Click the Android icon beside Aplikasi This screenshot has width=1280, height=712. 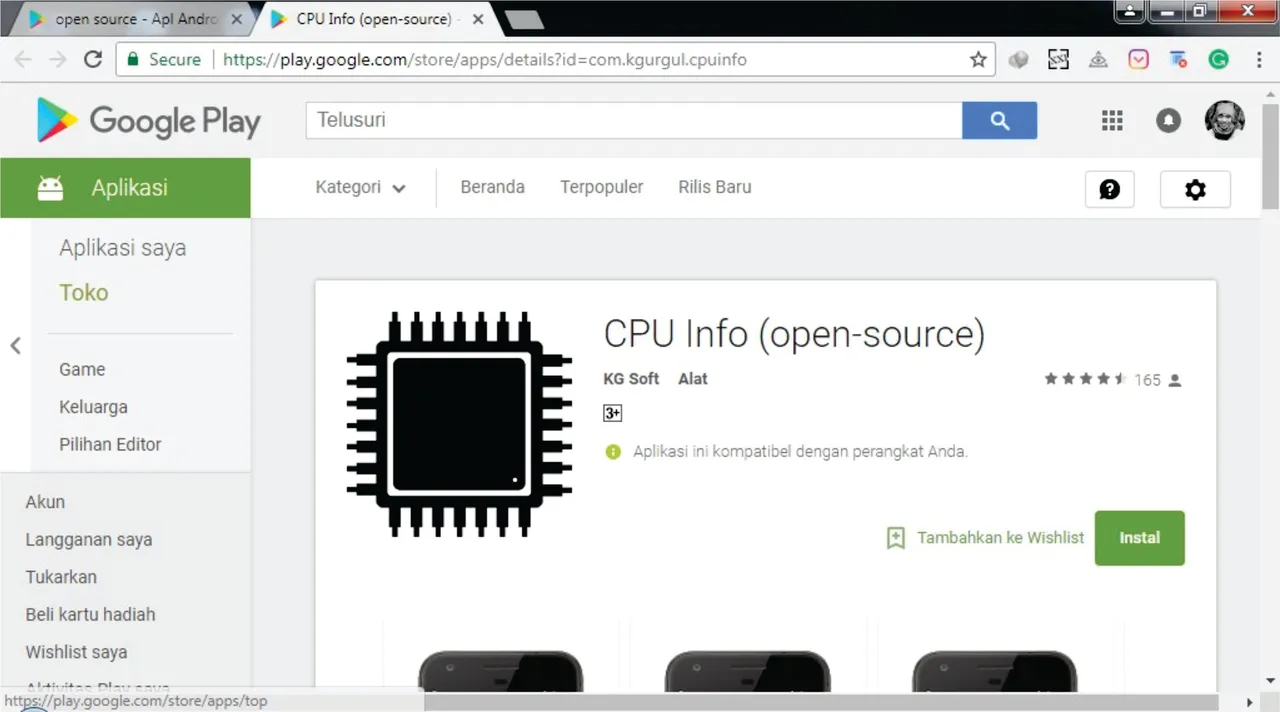(x=50, y=187)
